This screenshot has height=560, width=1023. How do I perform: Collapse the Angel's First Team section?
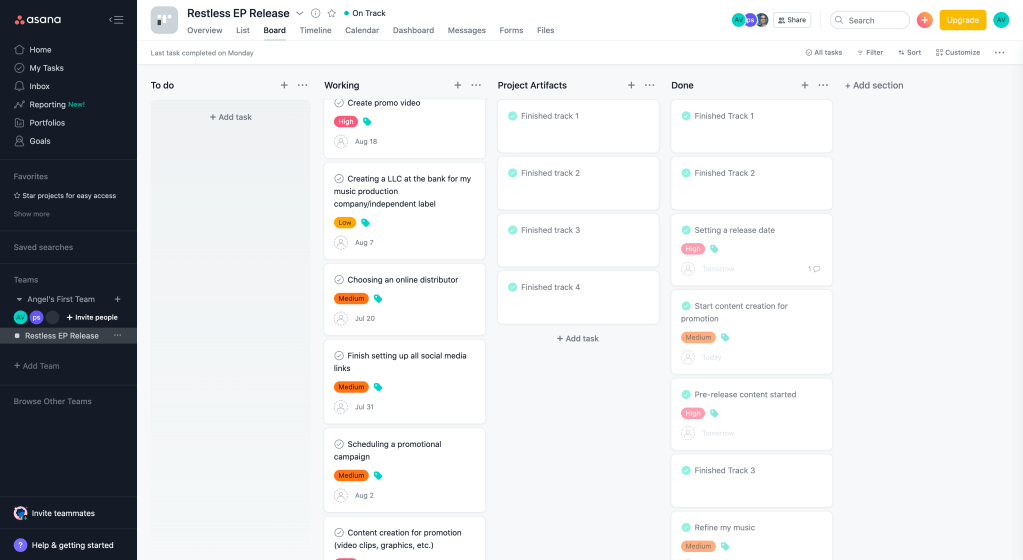(18, 299)
